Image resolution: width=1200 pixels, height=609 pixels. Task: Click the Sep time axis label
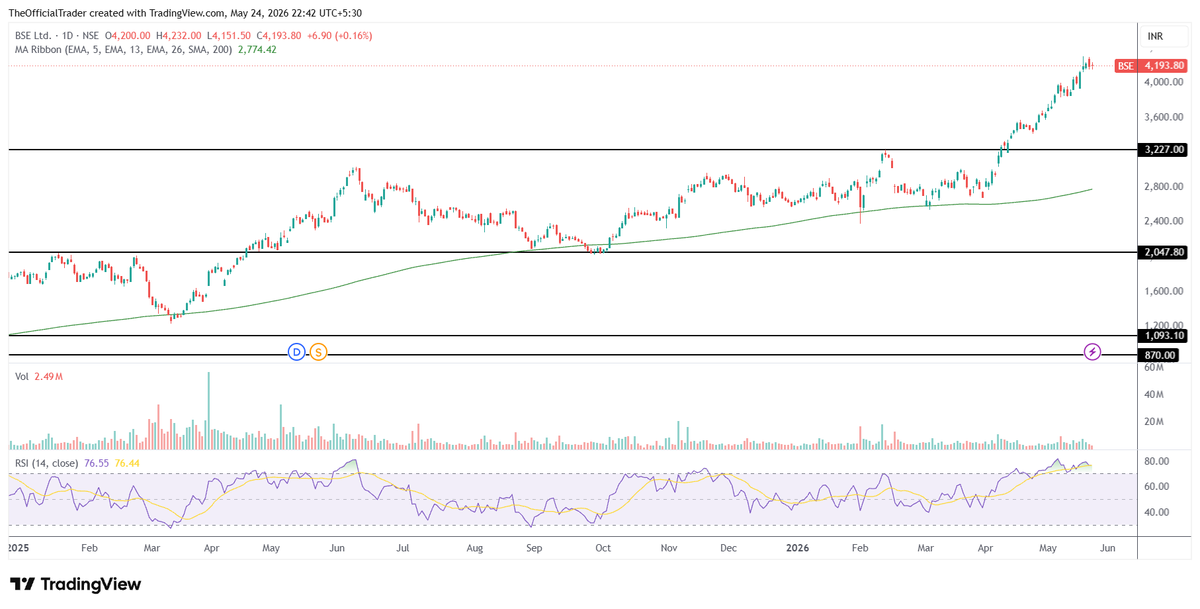(534, 548)
